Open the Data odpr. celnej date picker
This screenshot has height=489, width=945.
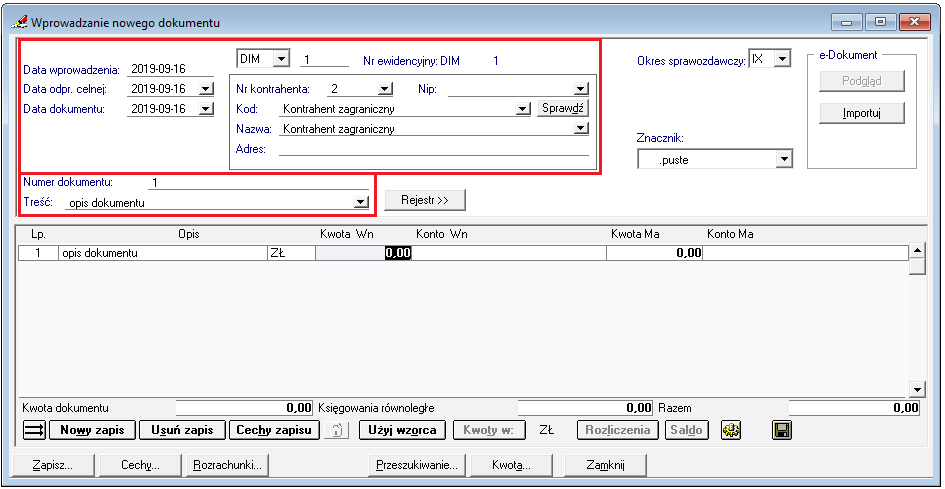(206, 89)
